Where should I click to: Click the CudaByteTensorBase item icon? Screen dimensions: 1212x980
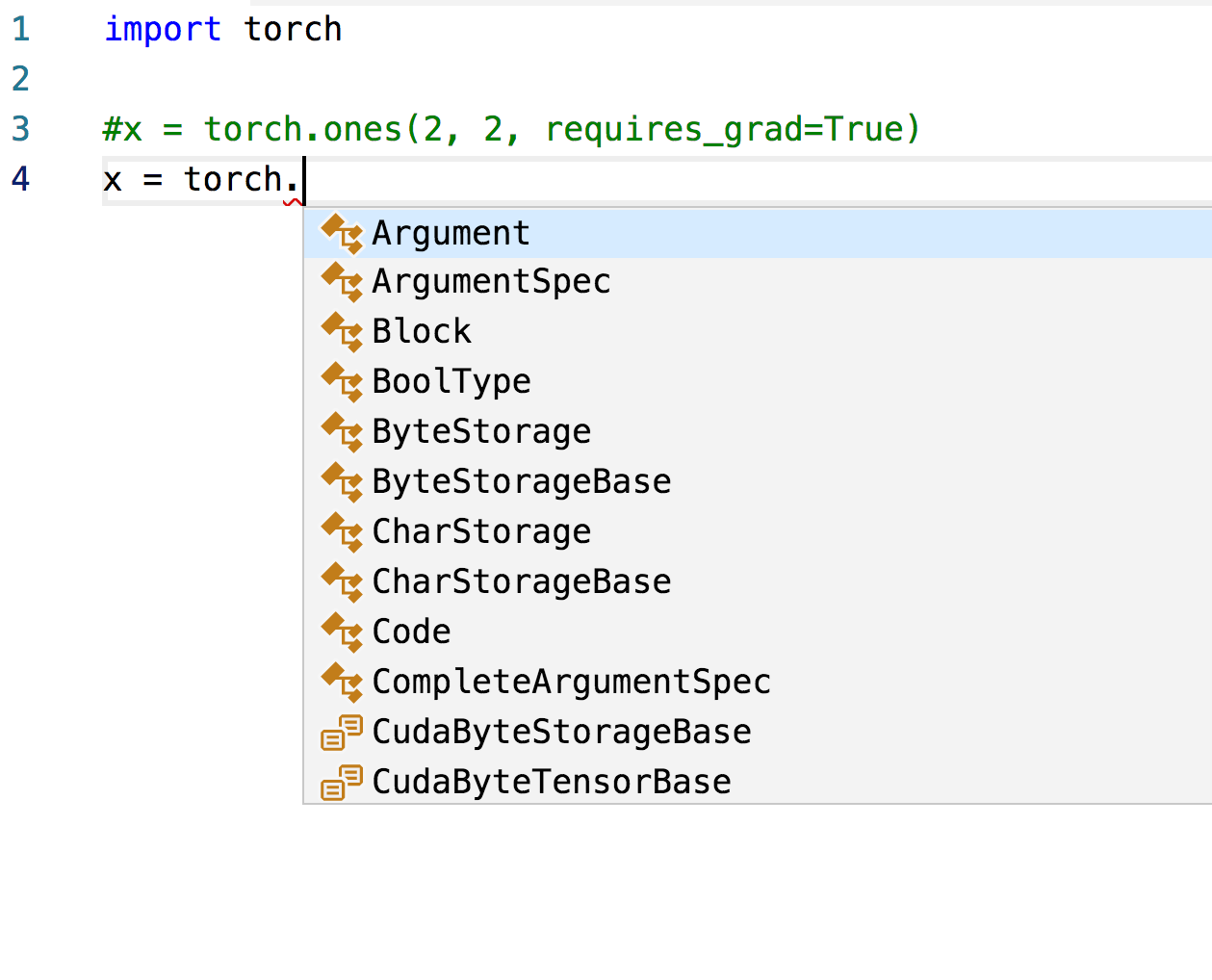click(342, 783)
